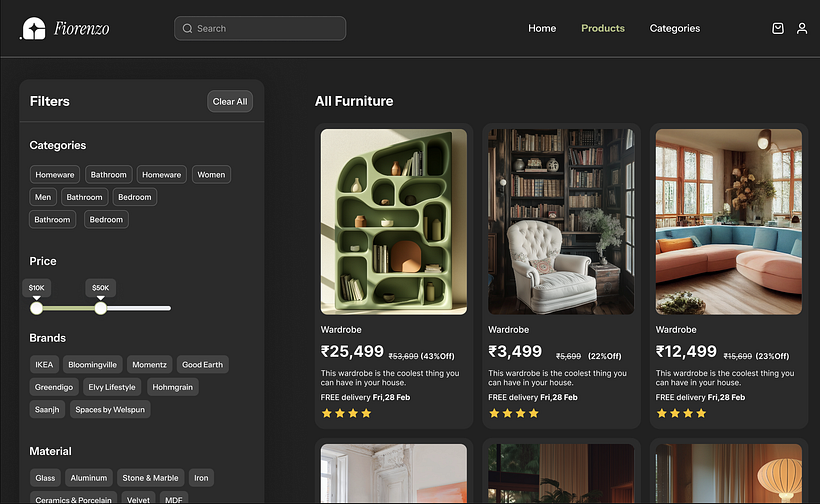Open the Categories nav link

pyautogui.click(x=675, y=28)
